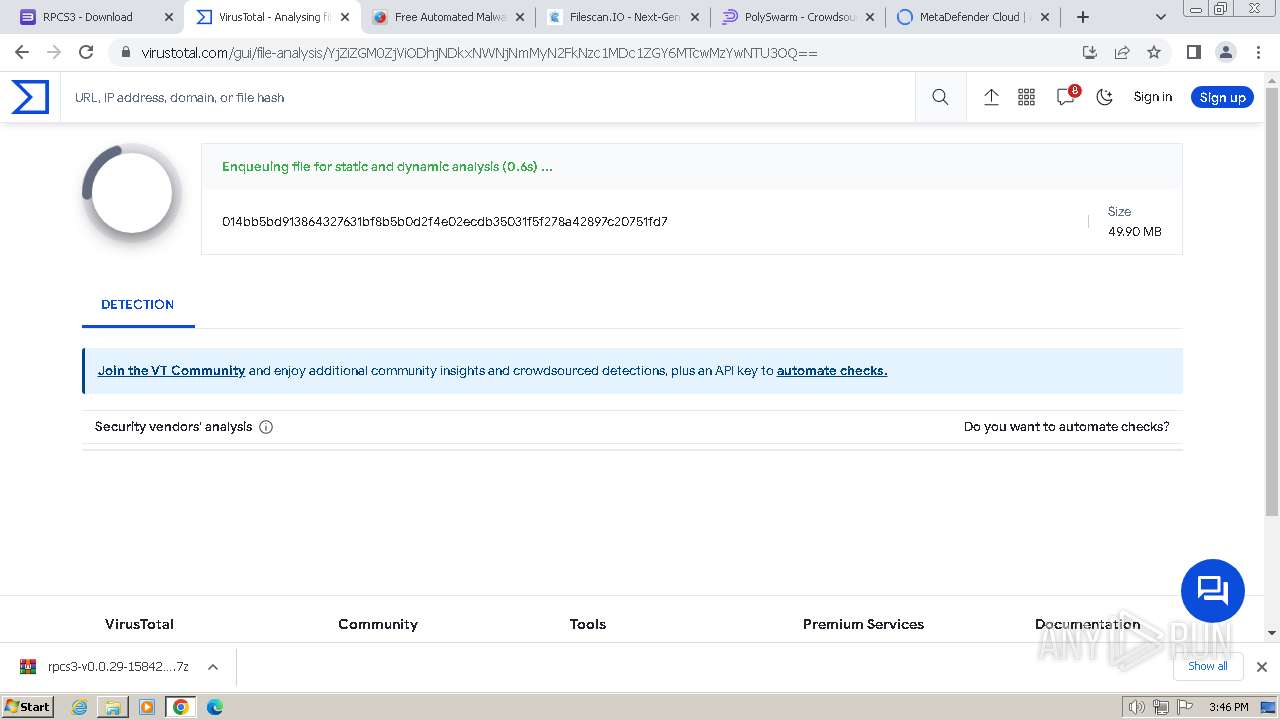Click info icon beside Security vendors' analysis
This screenshot has height=720, width=1280.
tap(266, 427)
